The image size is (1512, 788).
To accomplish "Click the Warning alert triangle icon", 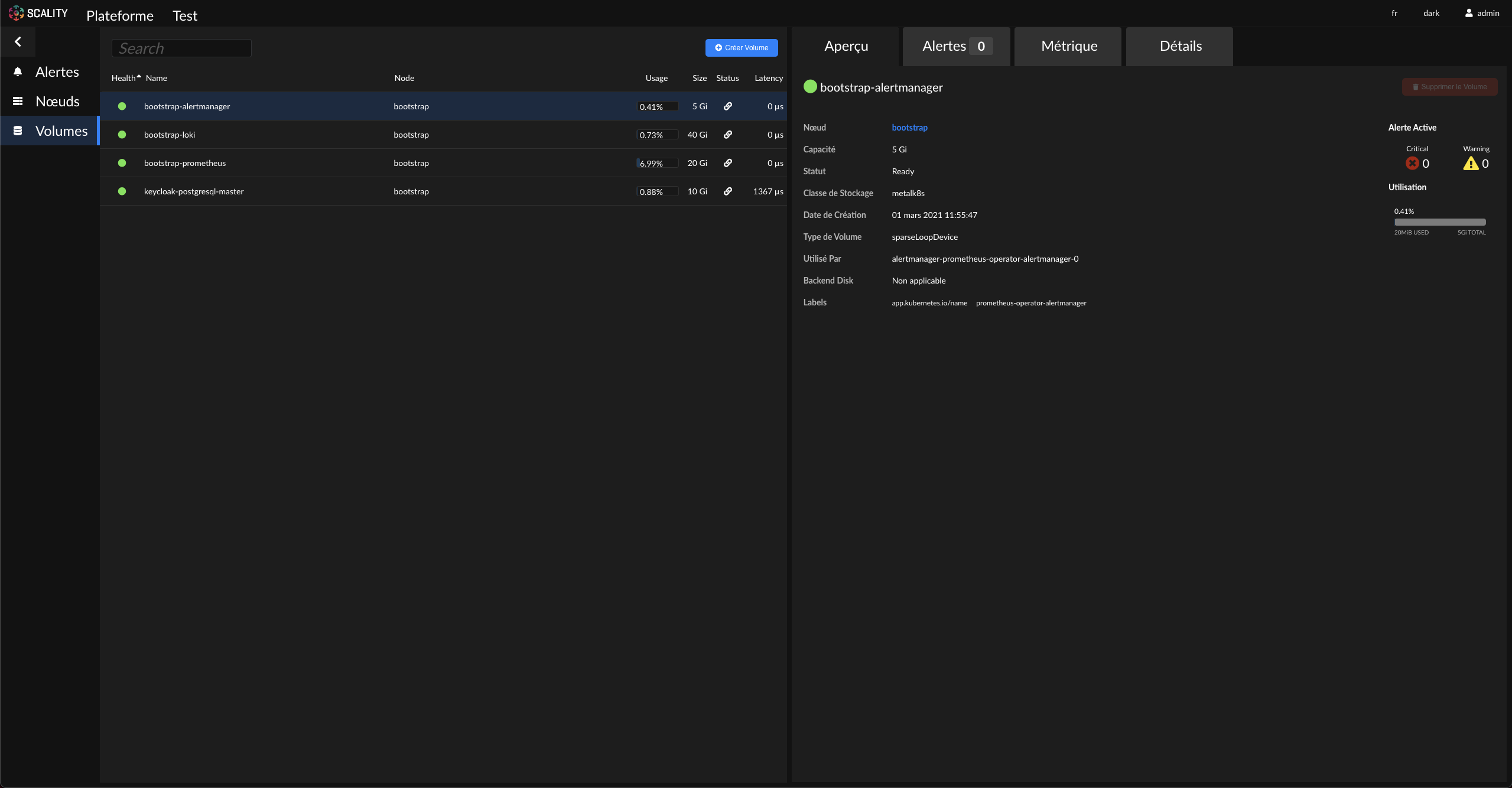I will click(x=1471, y=164).
